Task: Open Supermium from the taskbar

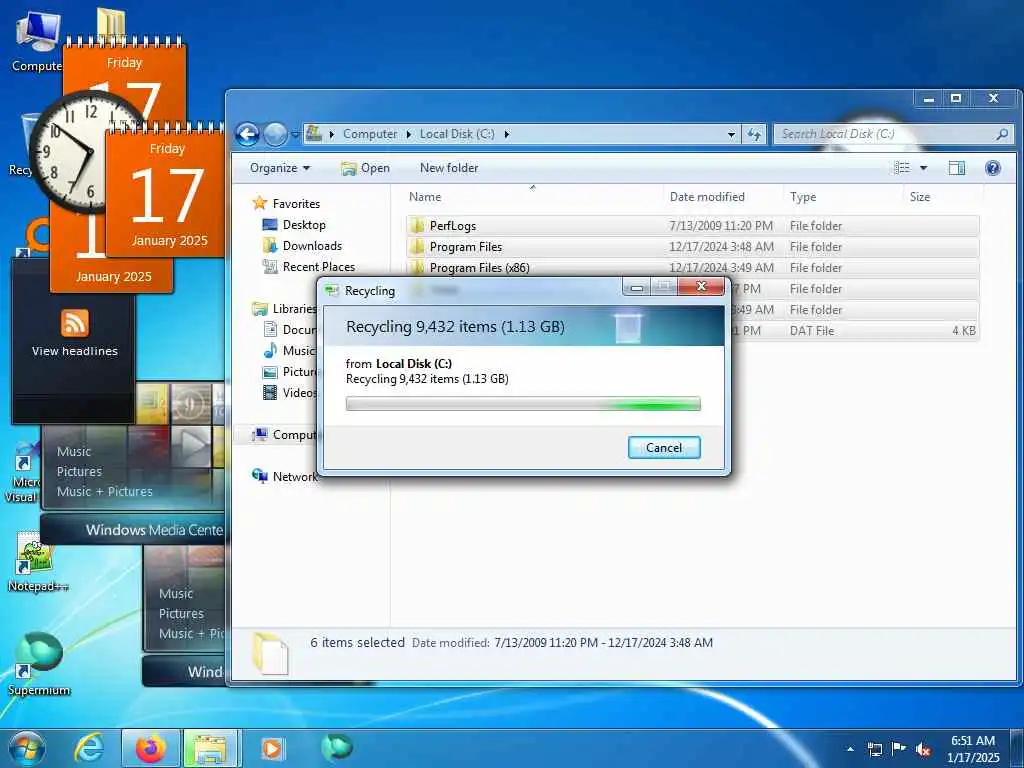Action: pyautogui.click(x=336, y=747)
